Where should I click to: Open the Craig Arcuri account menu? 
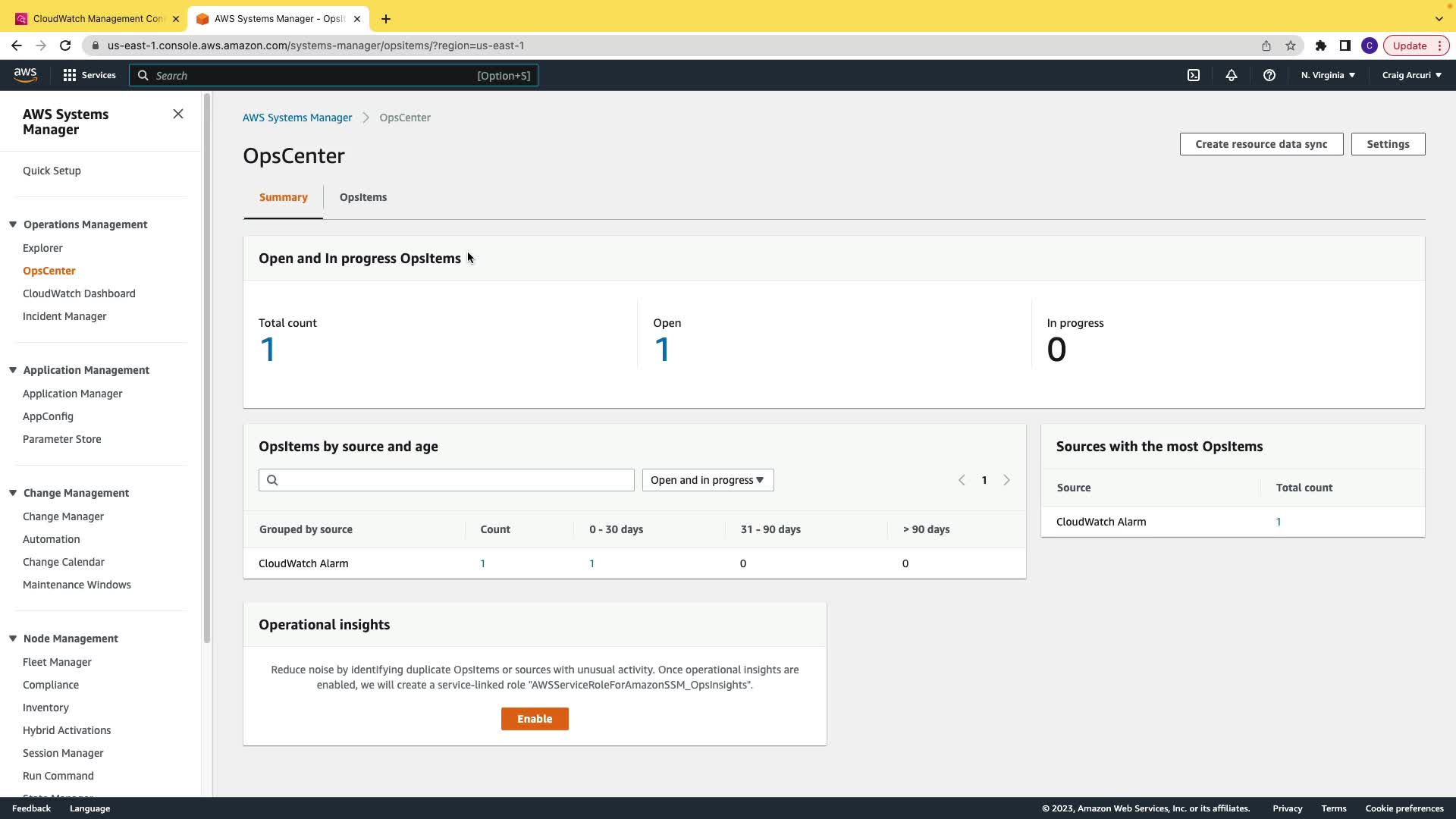pos(1411,75)
